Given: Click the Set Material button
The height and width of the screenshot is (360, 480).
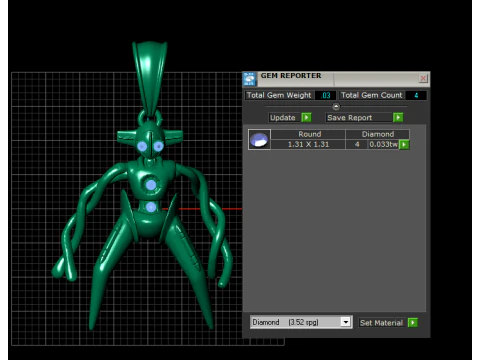Looking at the screenshot, I should click(382, 323).
